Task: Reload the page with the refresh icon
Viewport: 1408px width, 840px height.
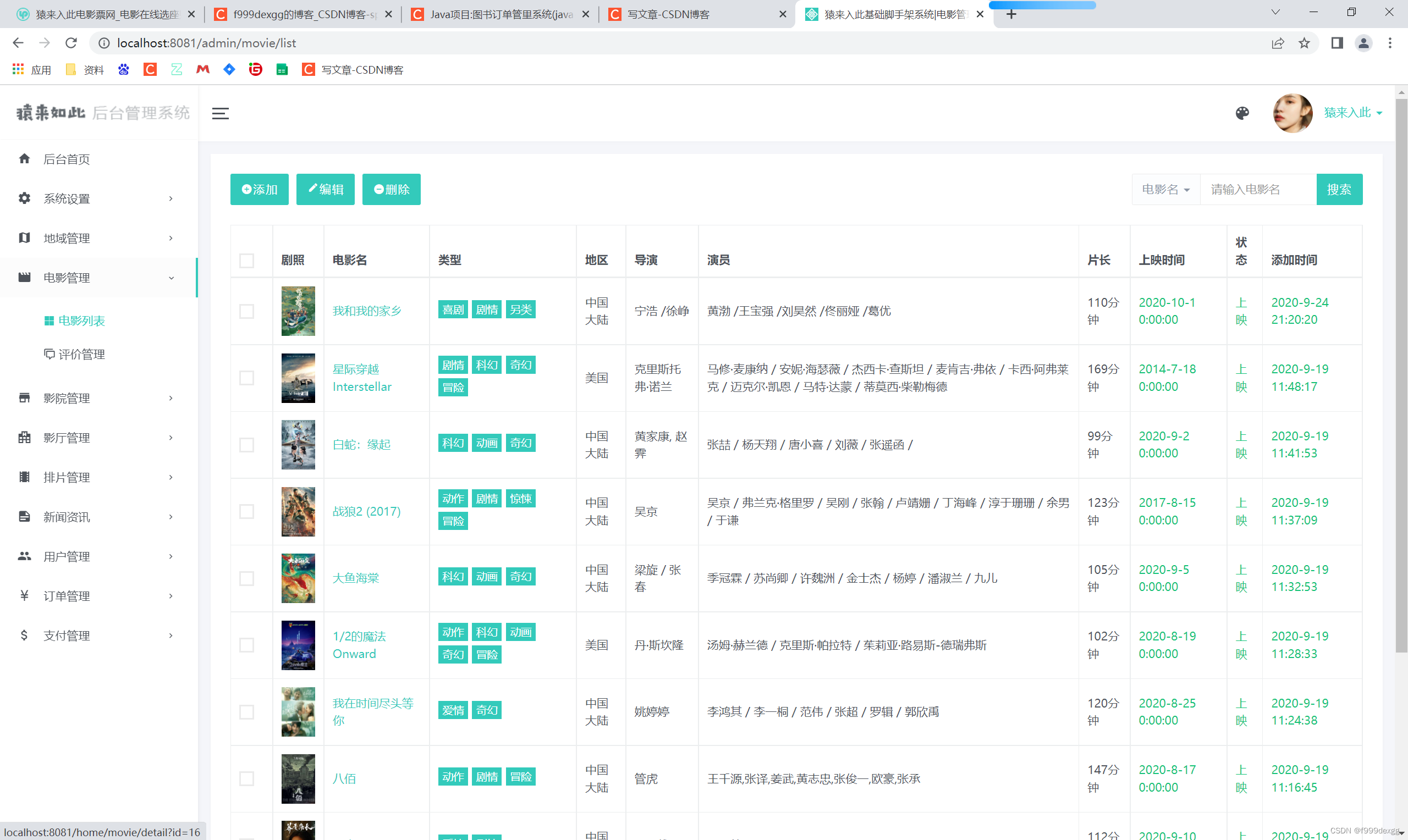Action: pos(71,43)
